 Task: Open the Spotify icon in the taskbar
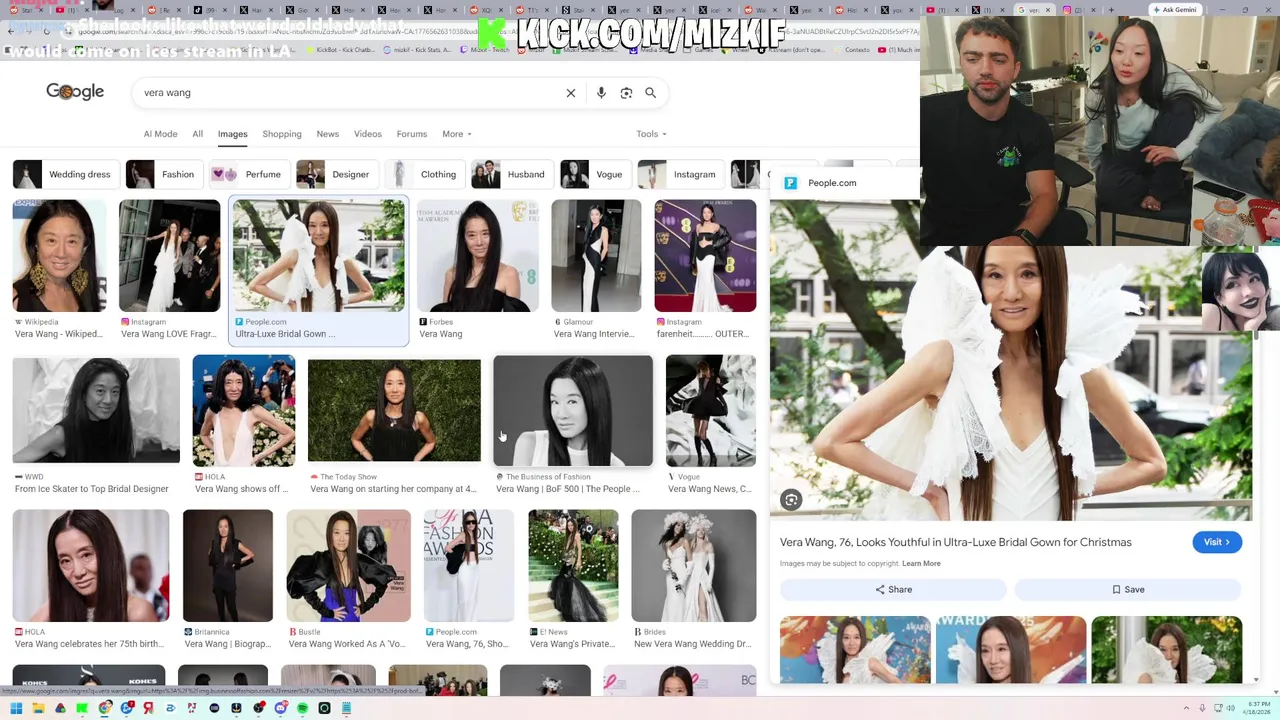(x=302, y=708)
